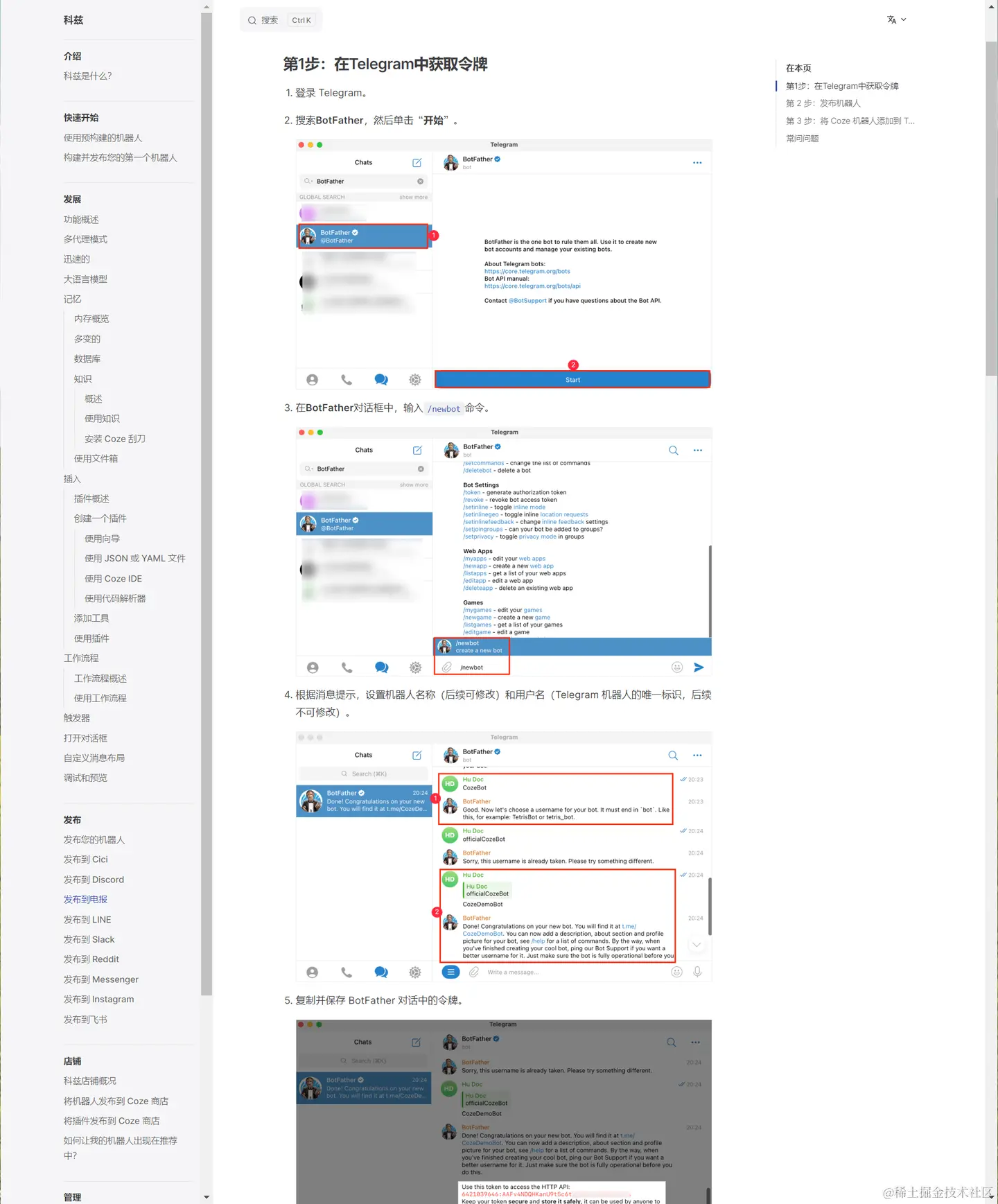Screen dimensions: 998x1204
Task: Open '科兹是什么?' in the sidebar
Action: click(88, 76)
